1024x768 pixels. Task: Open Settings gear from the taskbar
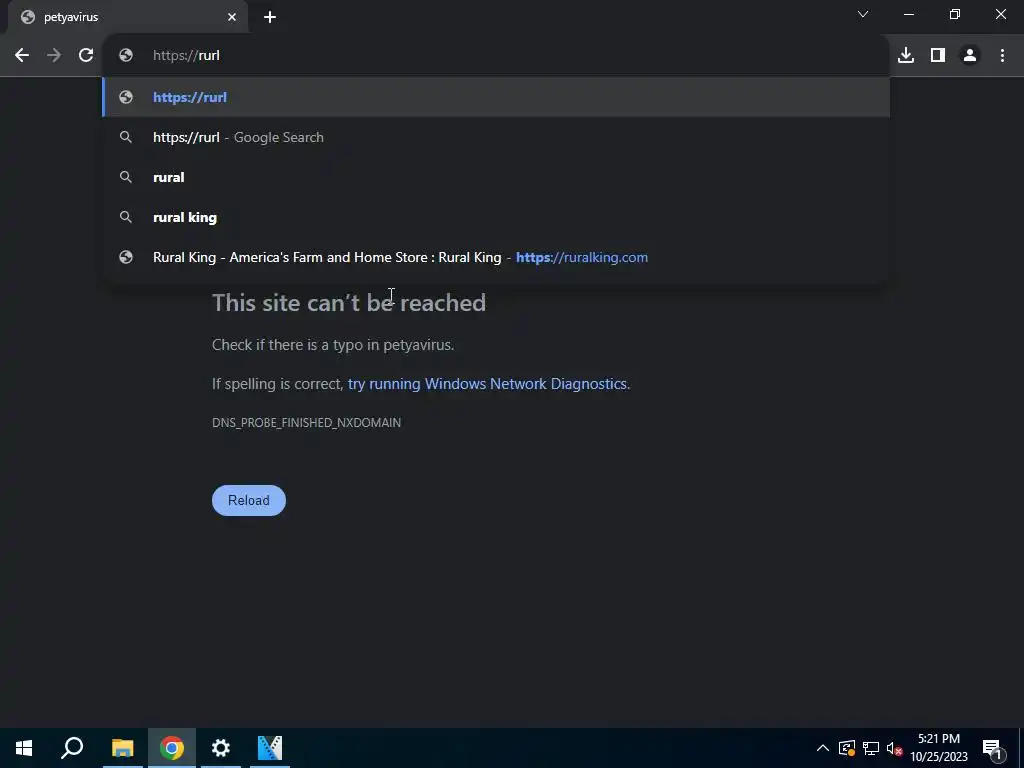point(221,748)
